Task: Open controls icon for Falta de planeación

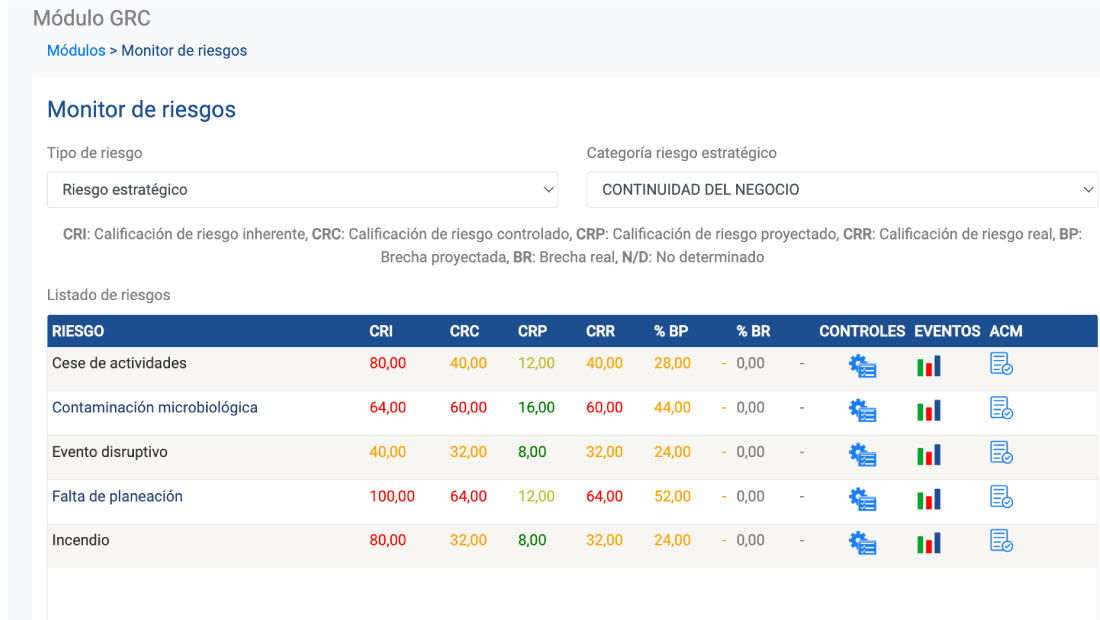Action: tap(862, 499)
